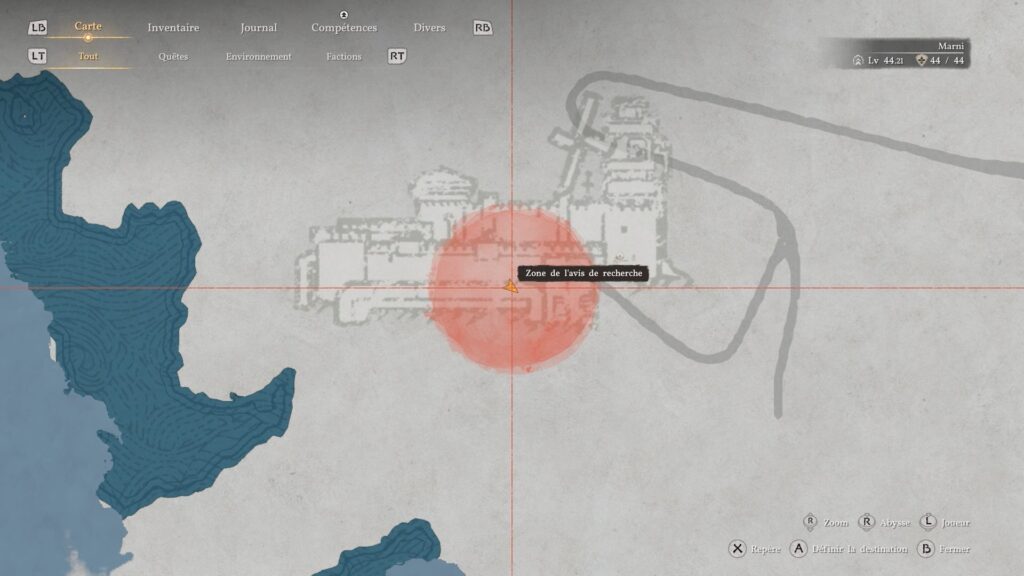
Task: Show only Factions on the map
Action: pos(343,57)
